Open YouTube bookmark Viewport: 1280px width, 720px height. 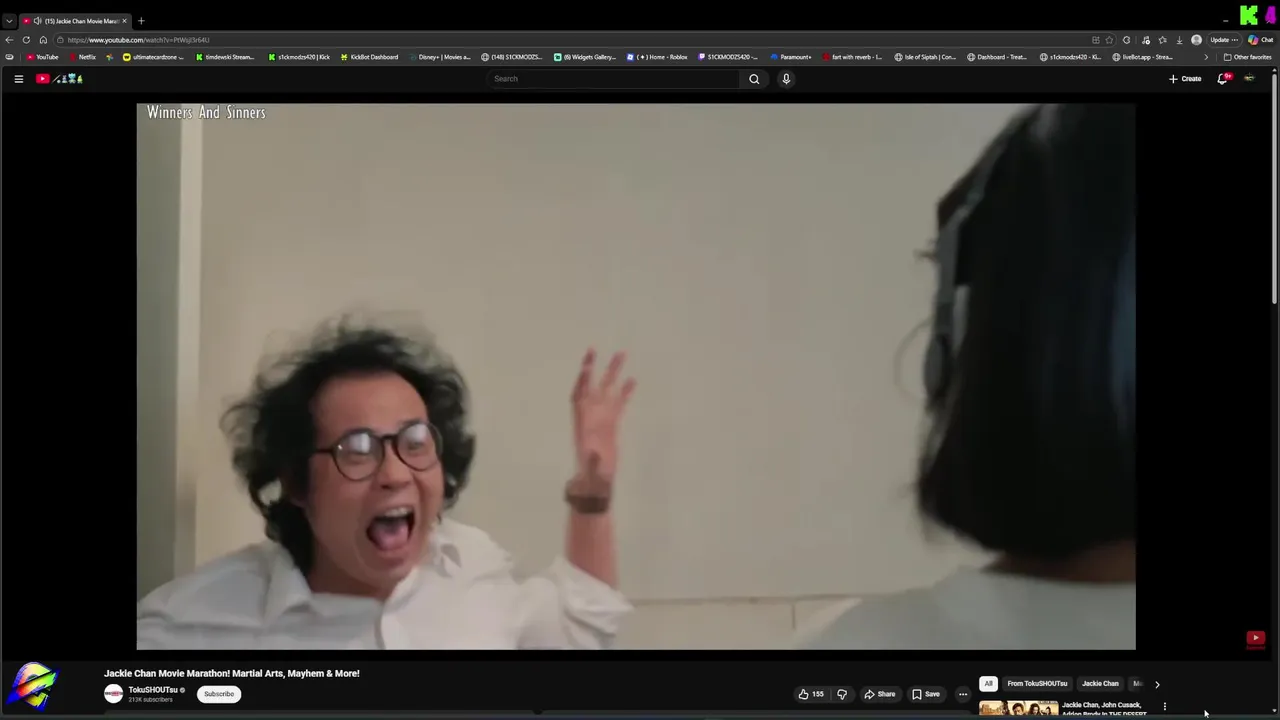click(x=42, y=57)
